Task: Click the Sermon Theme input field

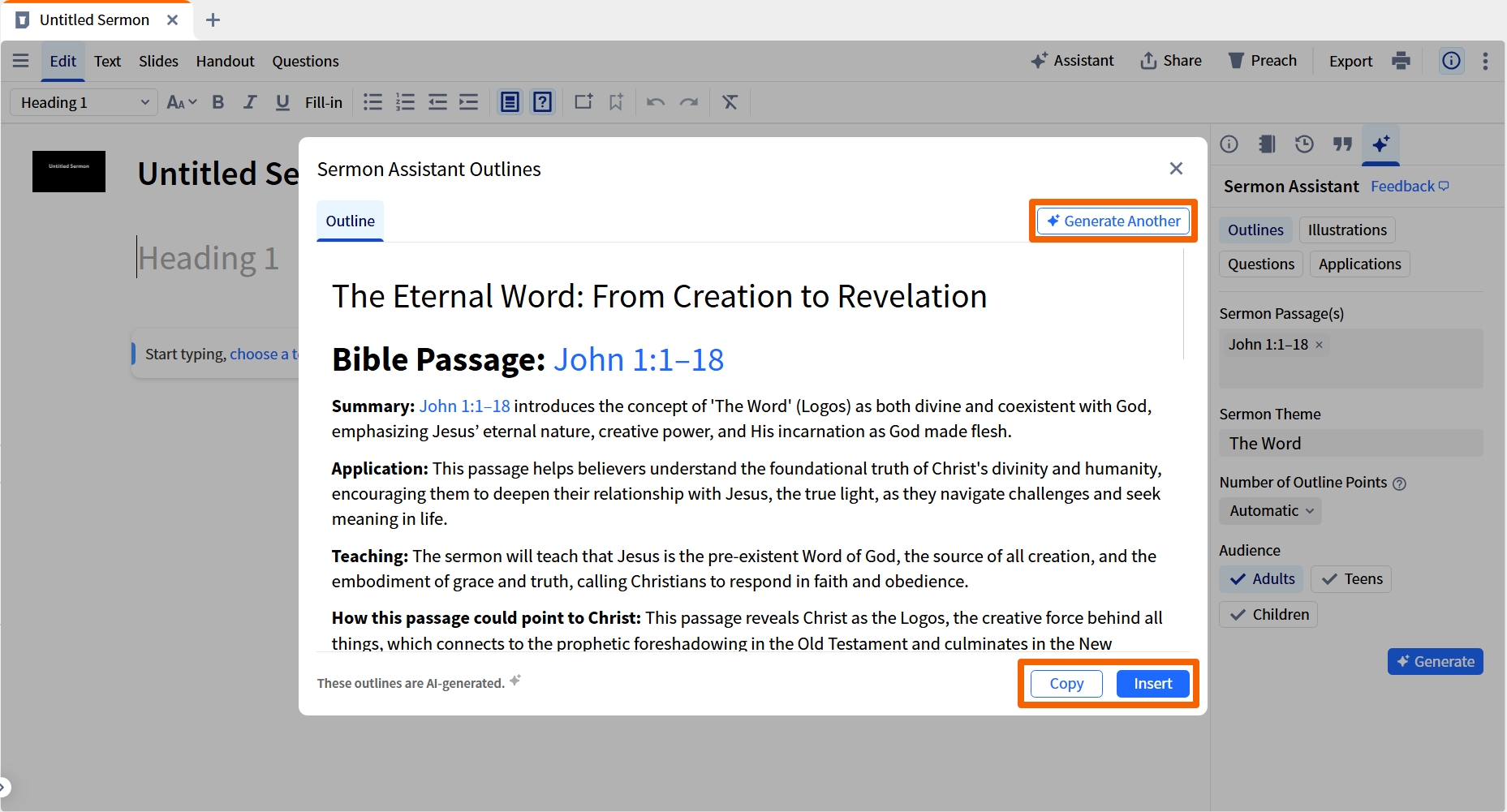Action: coord(1351,444)
